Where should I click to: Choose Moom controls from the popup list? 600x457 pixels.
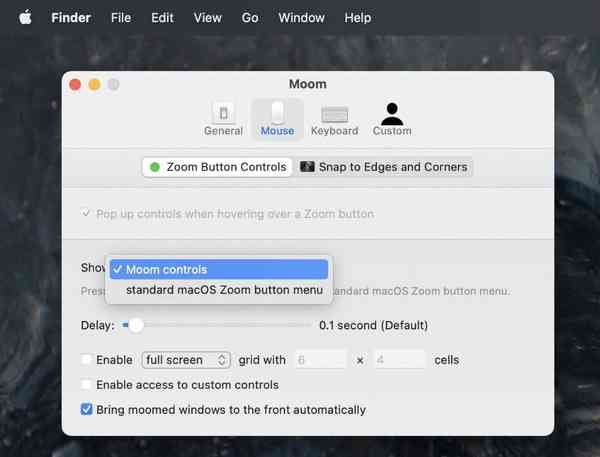tap(219, 269)
